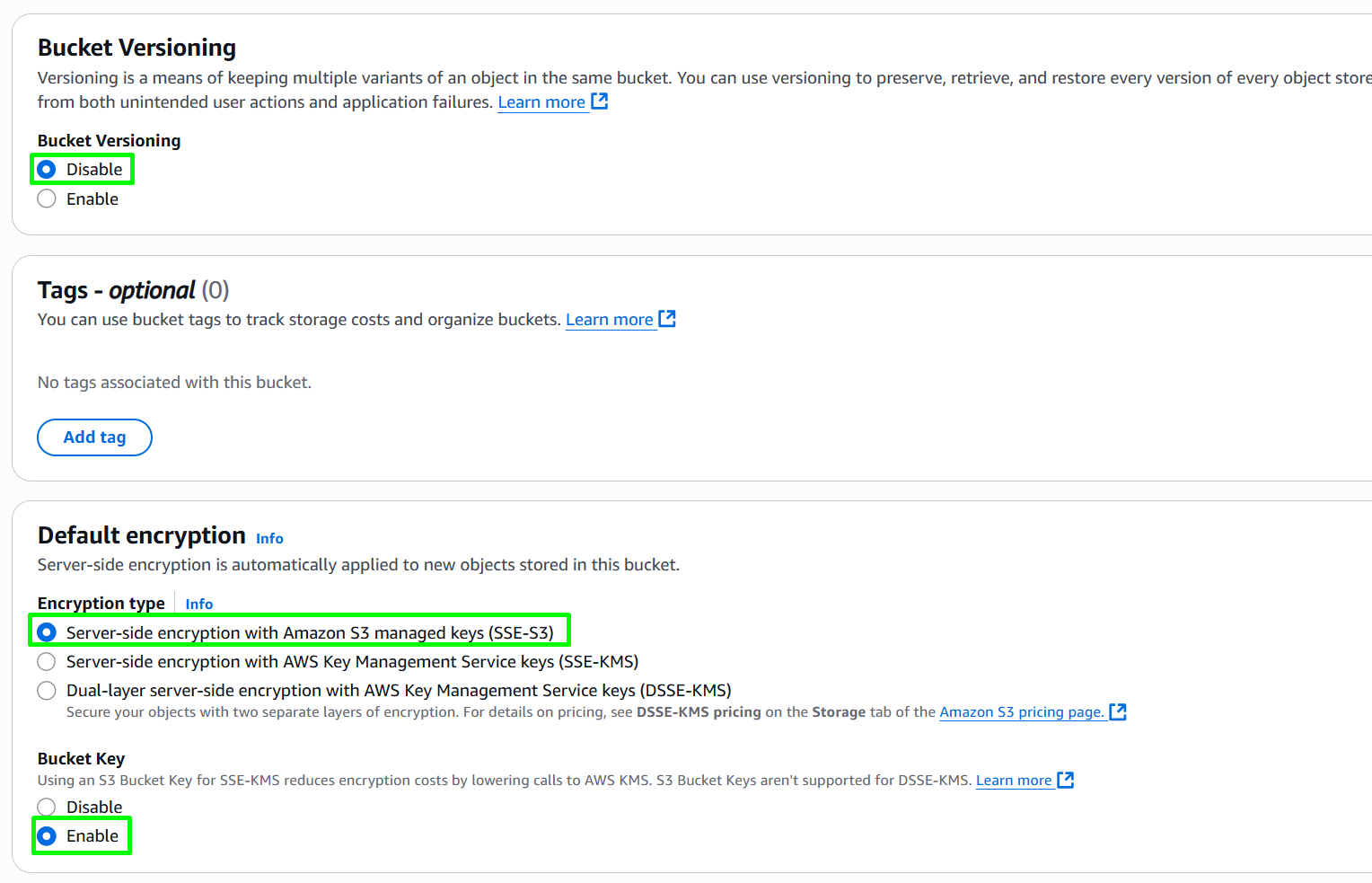Image resolution: width=1372 pixels, height=883 pixels.
Task: Select Enable under Bucket Key
Action: [47, 835]
